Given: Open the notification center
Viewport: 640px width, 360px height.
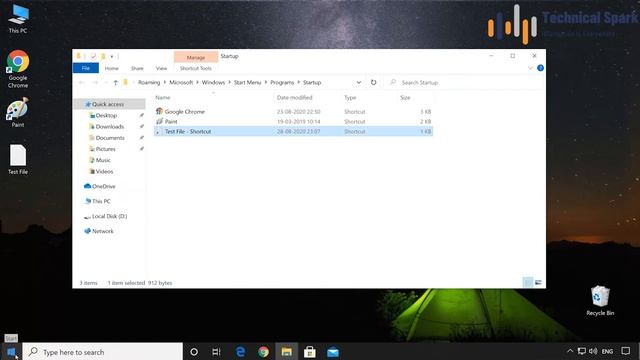Looking at the screenshot, I should click(x=625, y=351).
